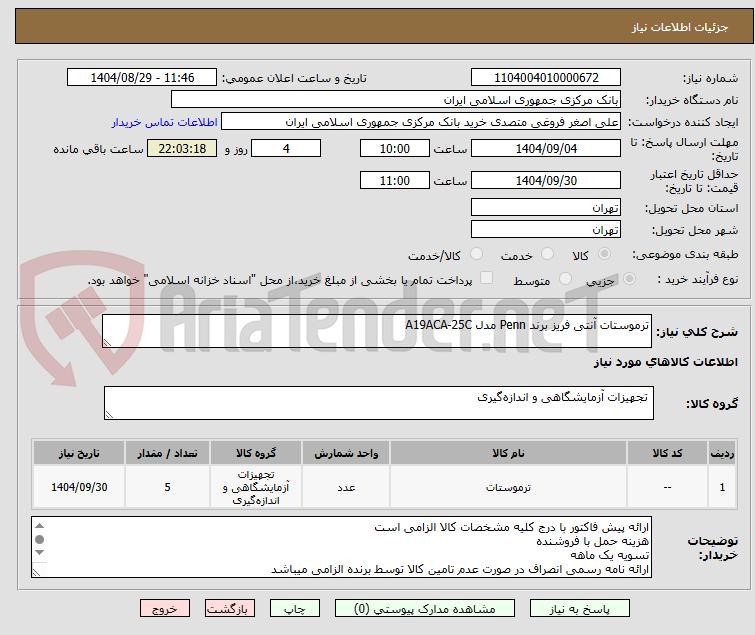Click the عدد unit cell
Viewport: 755px width, 635px height.
click(x=346, y=487)
